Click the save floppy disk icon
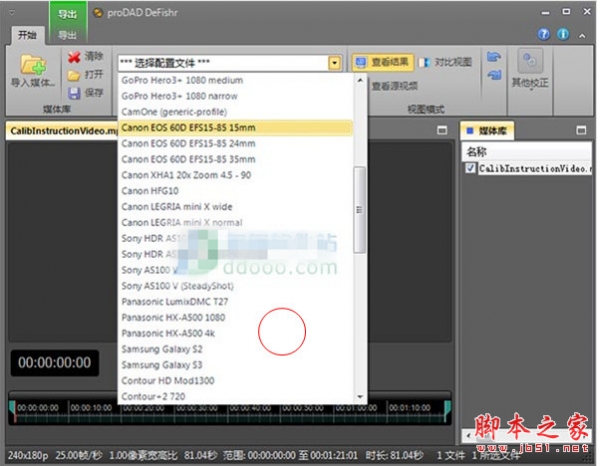600x466 pixels. tap(74, 93)
